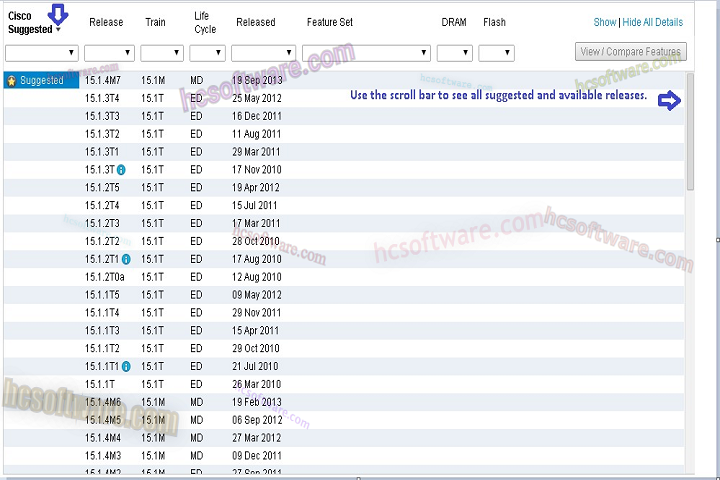This screenshot has height=480, width=720.
Task: Click the release date 19 Sep 2013
Action: click(257, 80)
